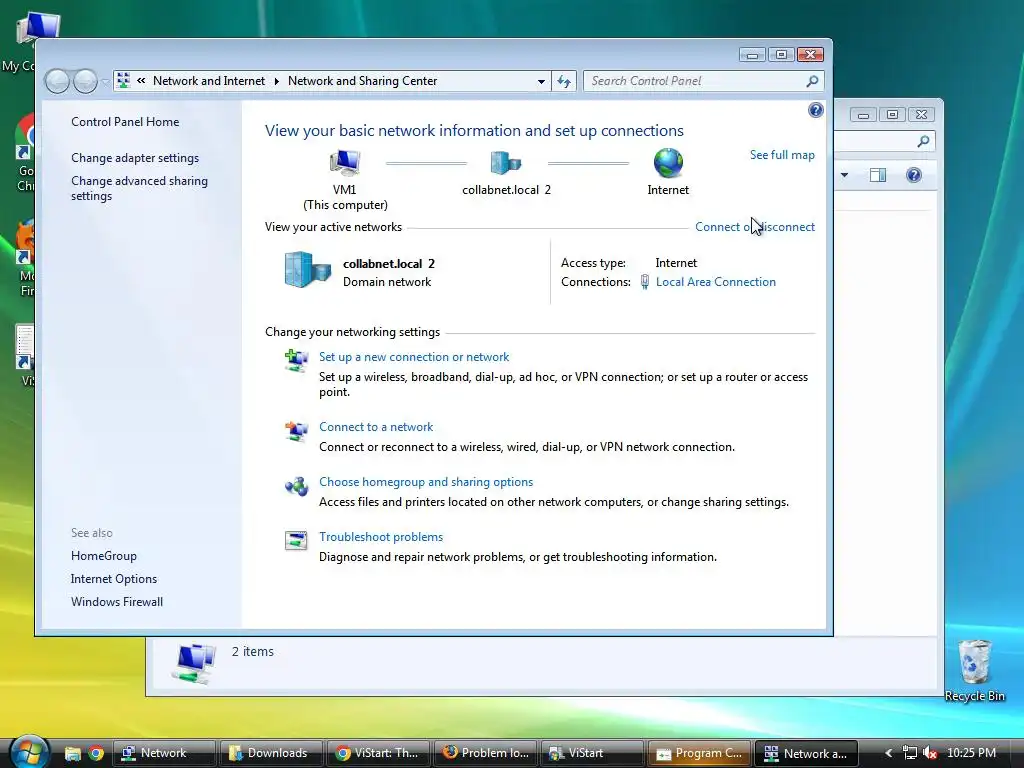This screenshot has width=1024, height=768.
Task: Click the homegroup sharing icon
Action: click(x=296, y=486)
